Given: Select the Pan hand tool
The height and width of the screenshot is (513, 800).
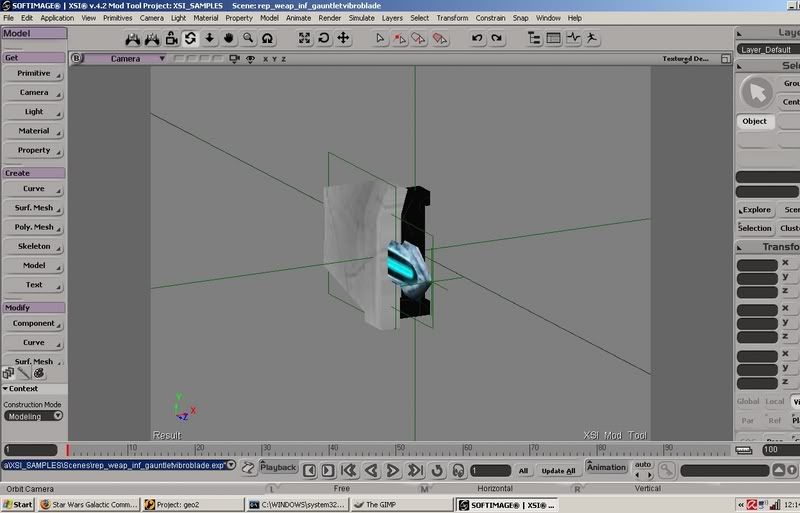Looking at the screenshot, I should tap(229, 38).
